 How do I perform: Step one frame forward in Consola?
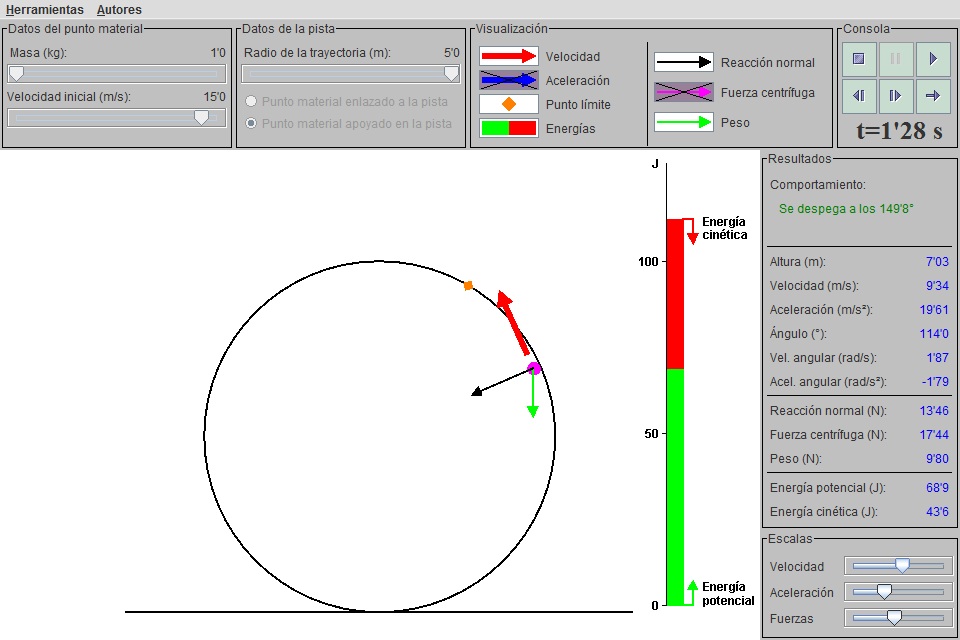(895, 96)
